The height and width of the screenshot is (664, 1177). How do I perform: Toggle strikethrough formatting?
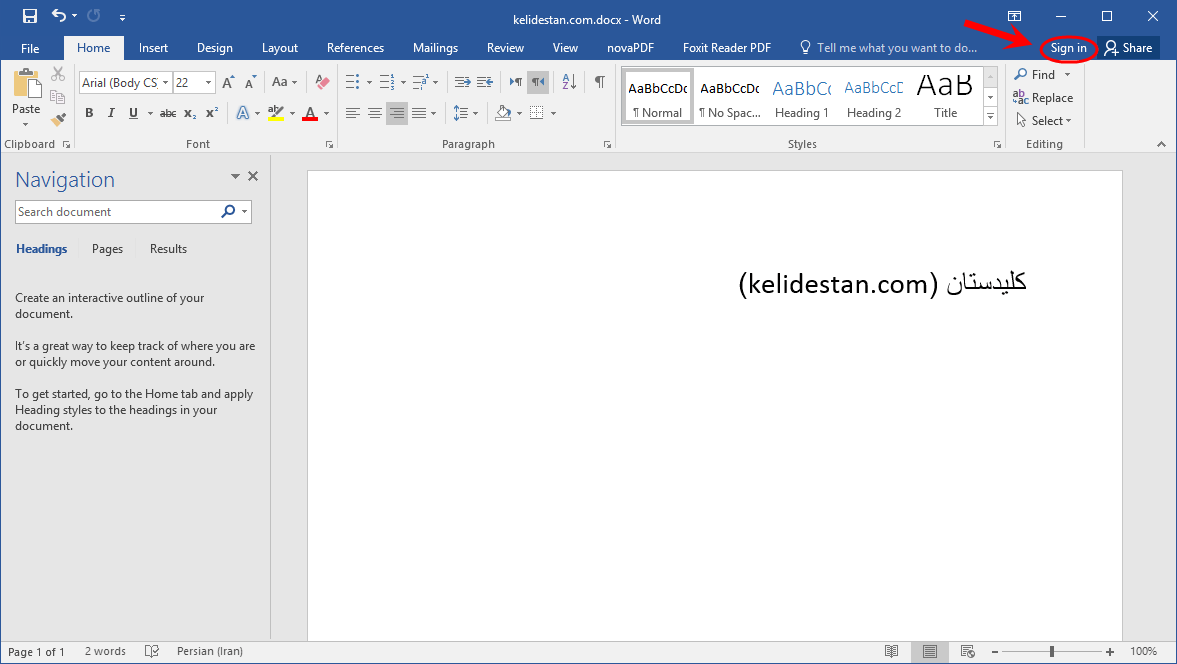click(168, 113)
